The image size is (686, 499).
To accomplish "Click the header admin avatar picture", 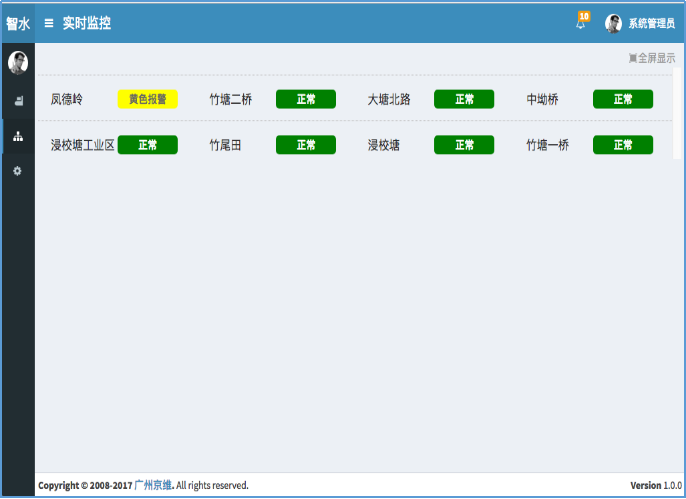I will [613, 24].
